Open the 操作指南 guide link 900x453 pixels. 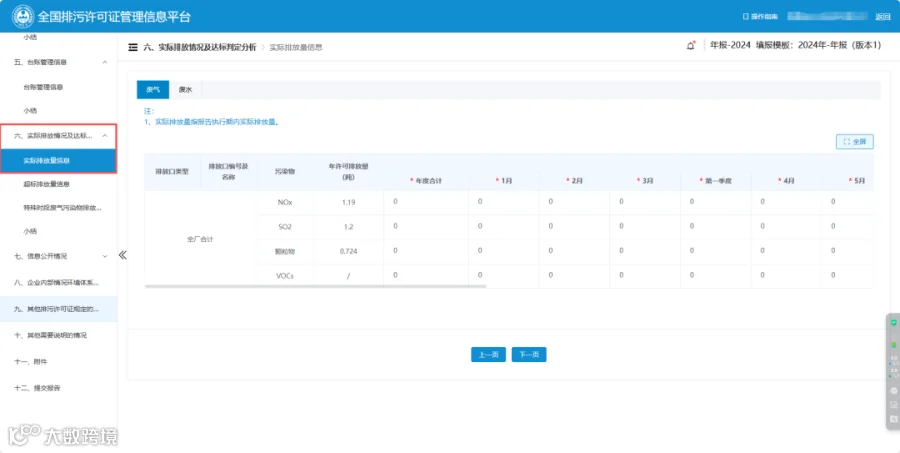[x=761, y=17]
